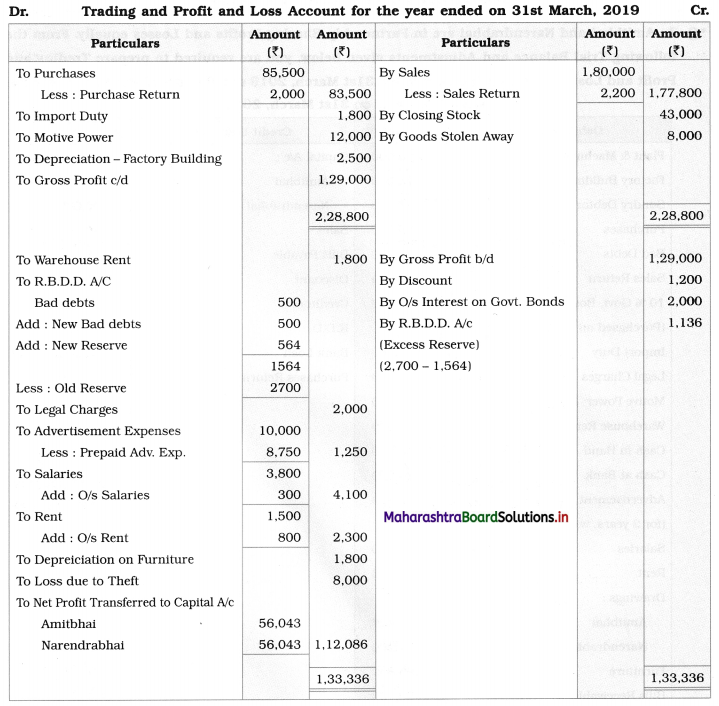Image resolution: width=719 pixels, height=706 pixels.
Task: Select 'To Advertisement Expenses' entry
Action: point(98,431)
